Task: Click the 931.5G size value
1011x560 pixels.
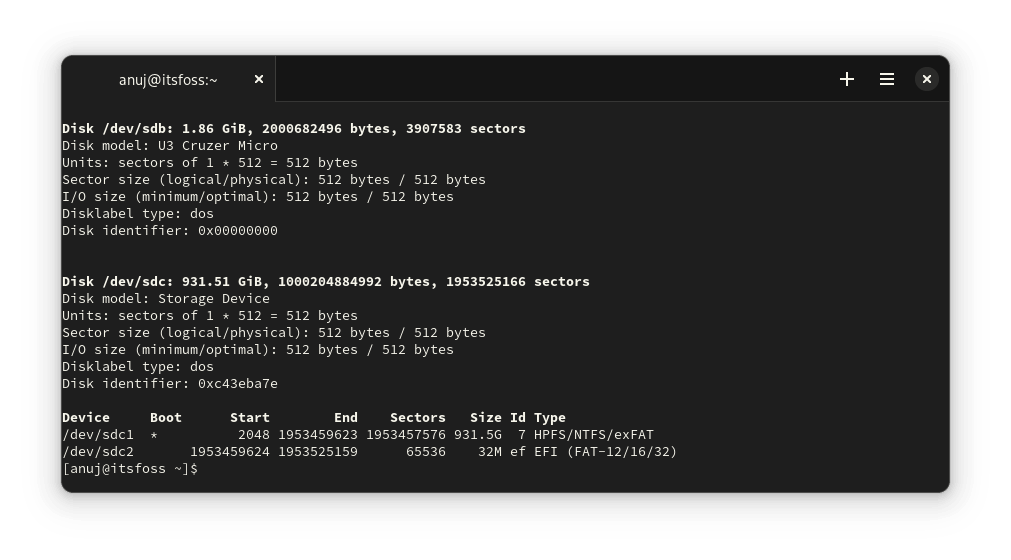Action: 478,435
